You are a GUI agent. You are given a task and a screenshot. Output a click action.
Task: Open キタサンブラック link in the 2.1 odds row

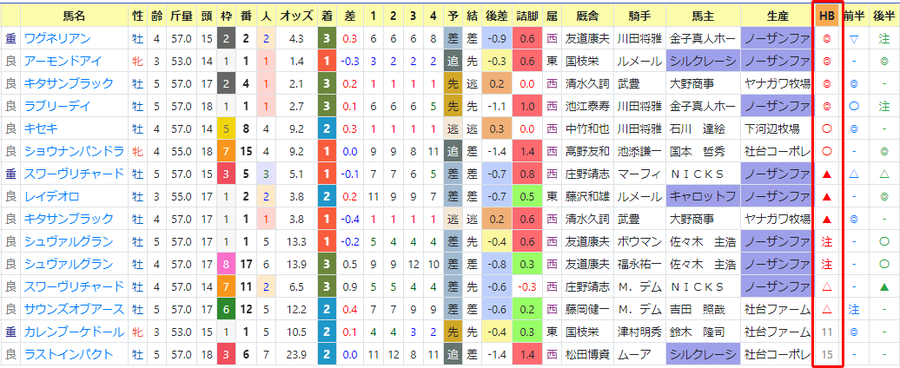point(68,84)
